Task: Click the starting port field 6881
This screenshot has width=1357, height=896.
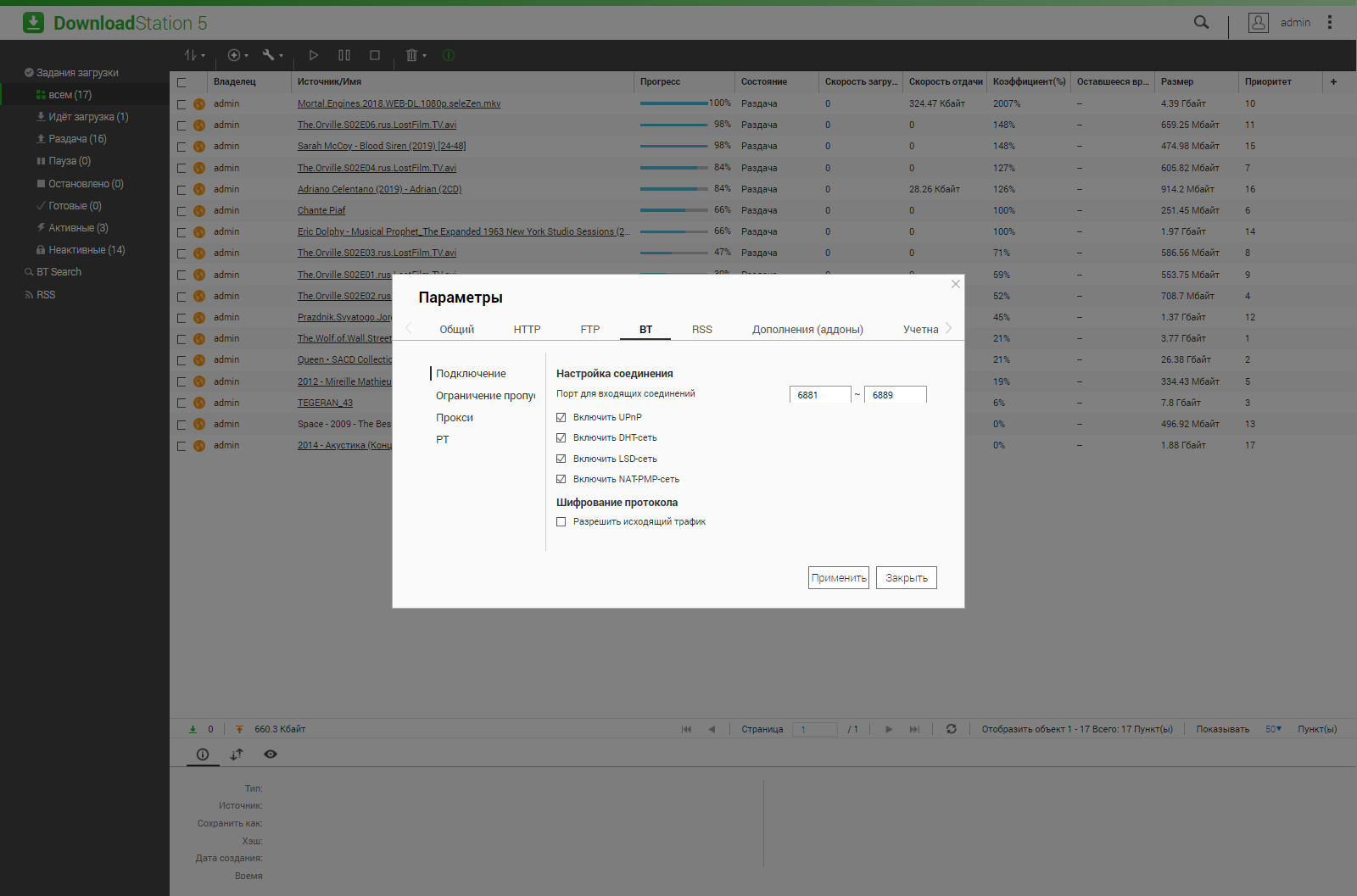Action: [x=820, y=395]
